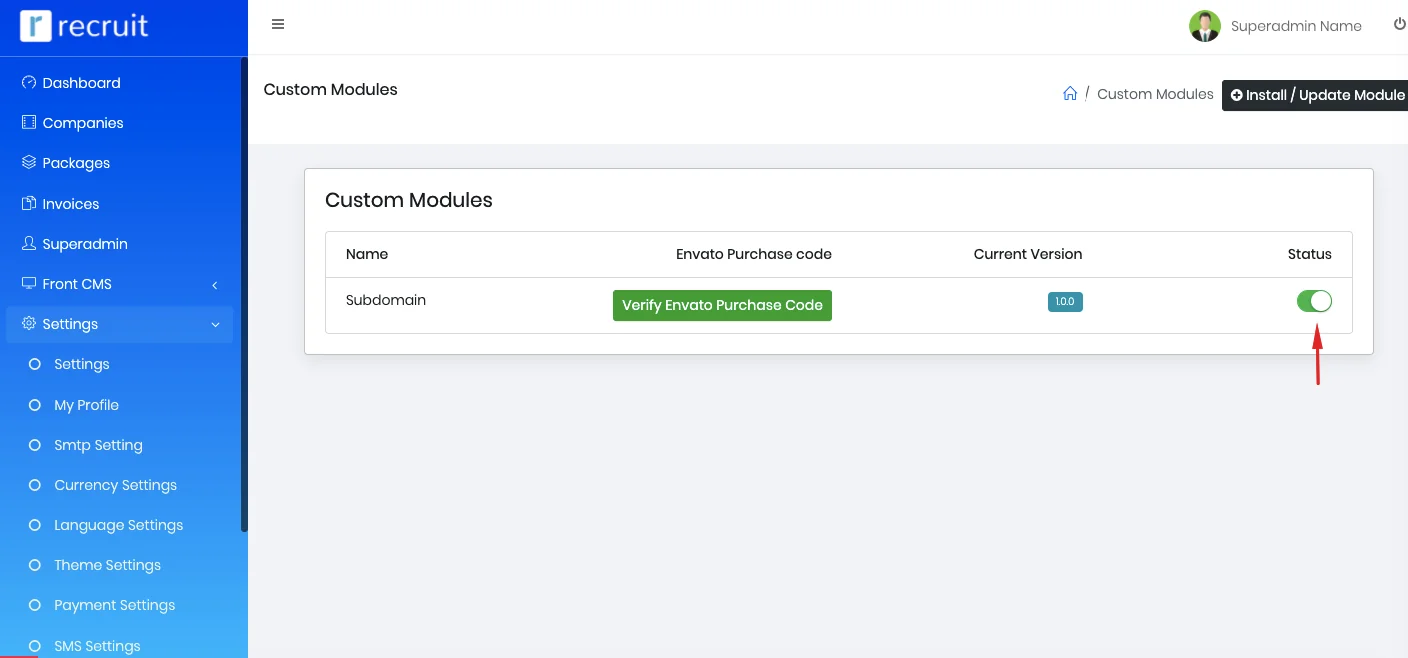Screen dimensions: 1408x658
Task: Click the Packages stack icon
Action: pyautogui.click(x=29, y=163)
